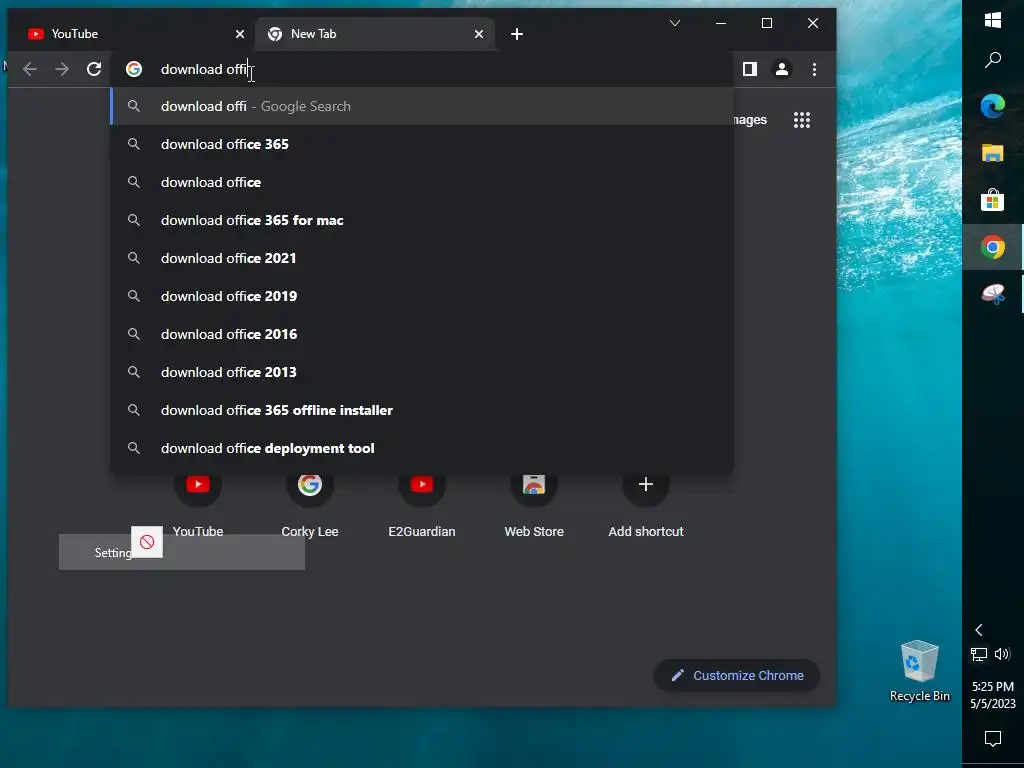Pick 'download office 365 for mac' suggestion
The height and width of the screenshot is (768, 1024).
pyautogui.click(x=422, y=220)
